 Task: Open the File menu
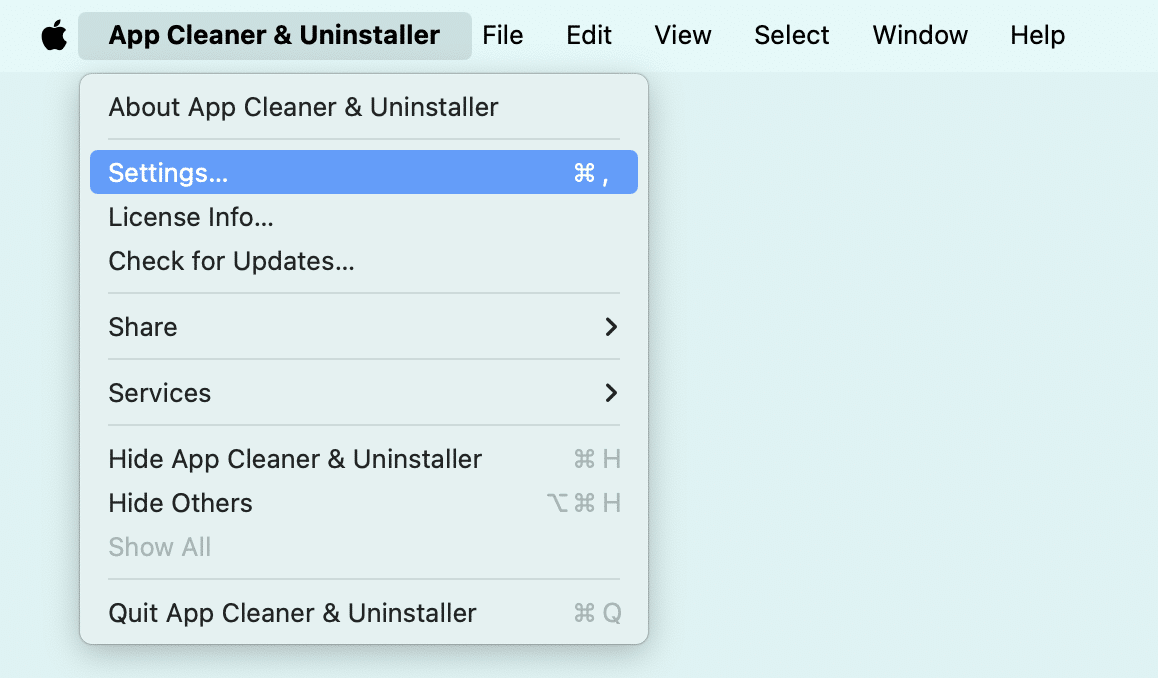[502, 35]
